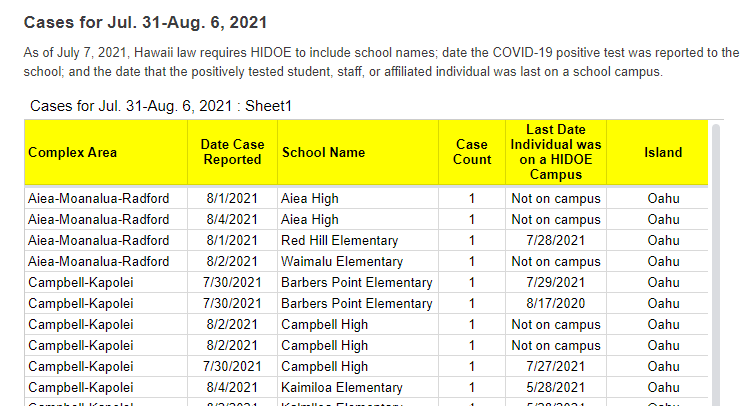The width and height of the screenshot is (750, 406).
Task: Select the School Name column header
Action: pos(323,153)
